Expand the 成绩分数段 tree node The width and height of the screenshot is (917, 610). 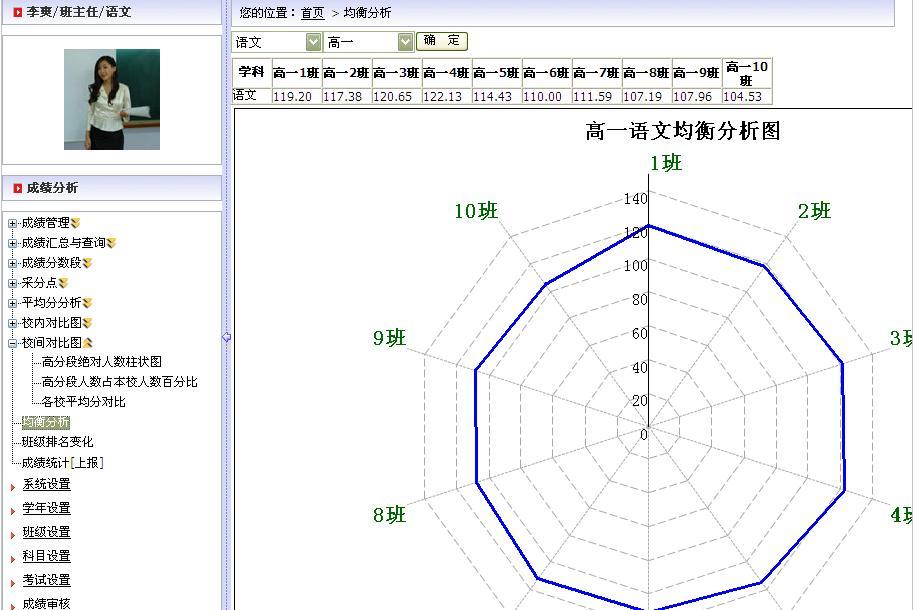[x=12, y=263]
